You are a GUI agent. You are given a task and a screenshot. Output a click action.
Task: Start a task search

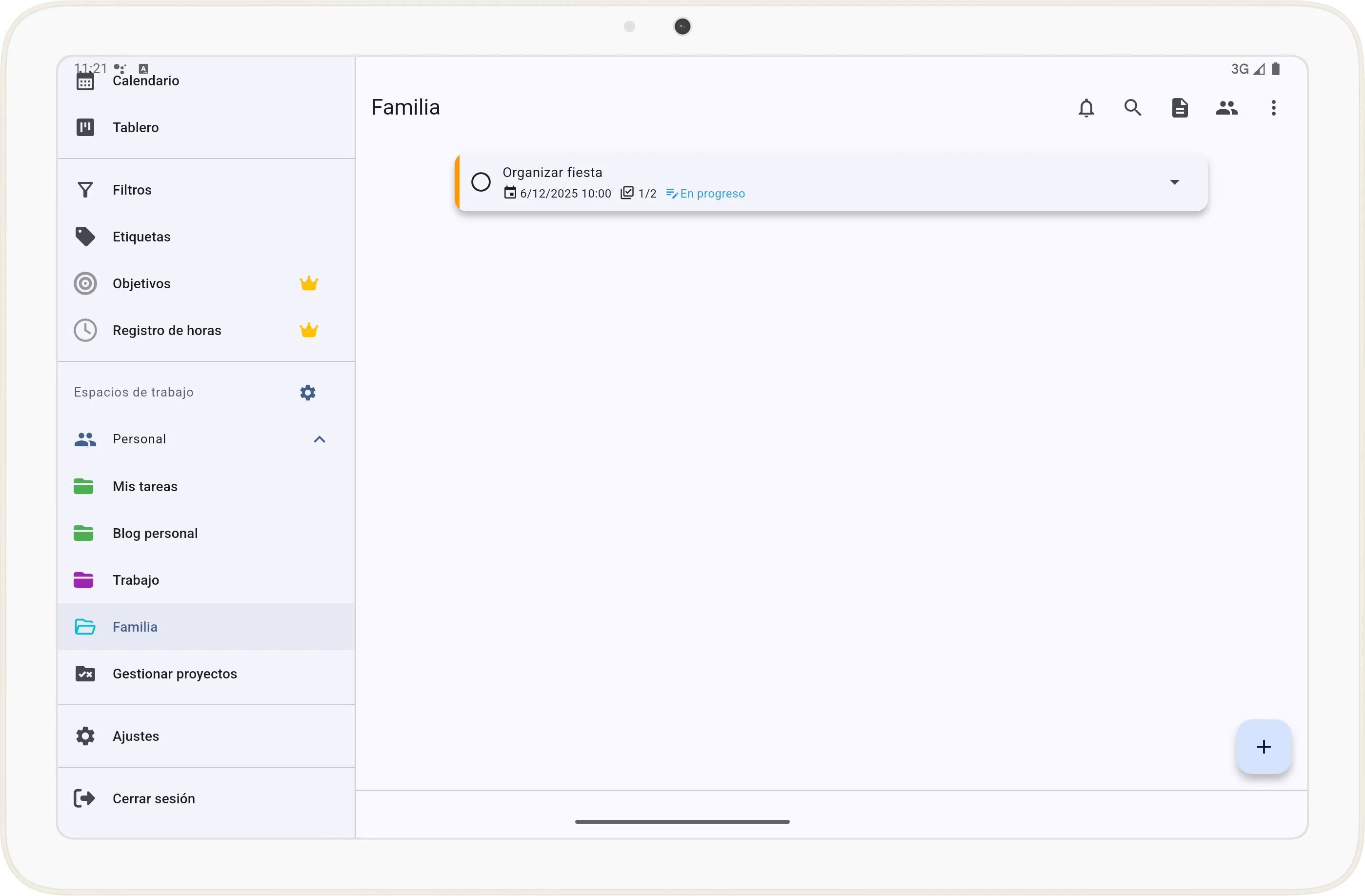[1133, 108]
